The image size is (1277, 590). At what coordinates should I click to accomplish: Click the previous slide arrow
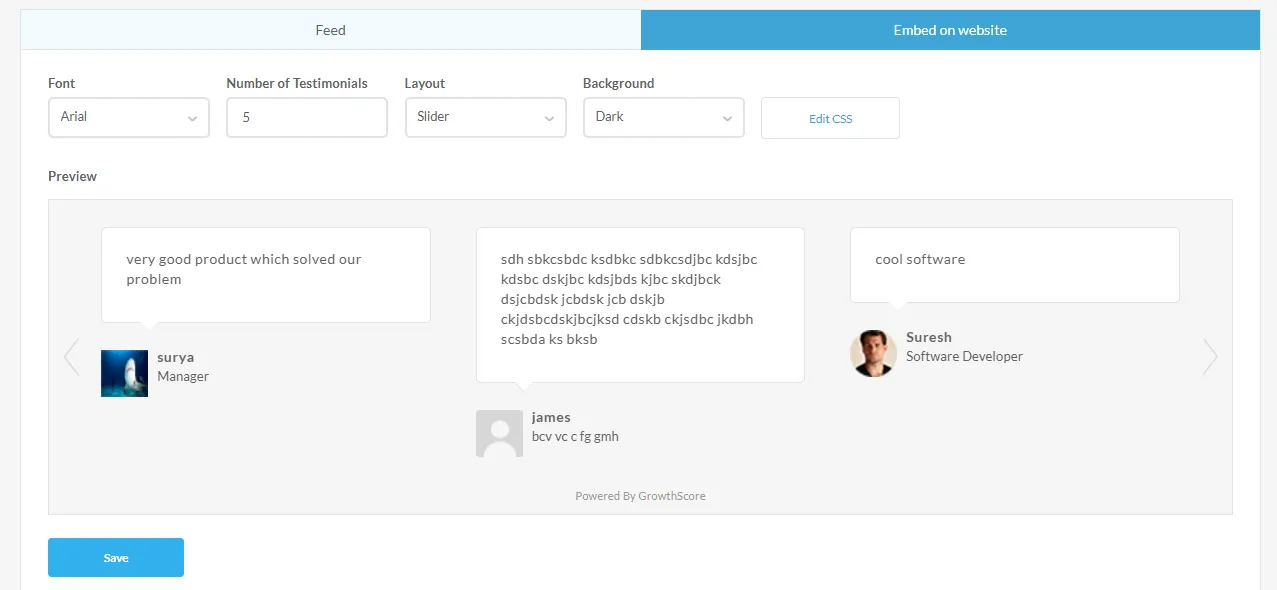click(71, 357)
